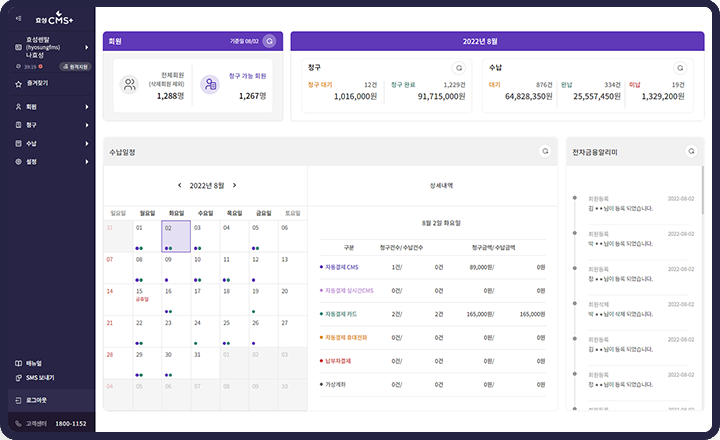Image resolution: width=720 pixels, height=440 pixels.
Task: Expand the 회원 menu arrow
Action: point(86,107)
